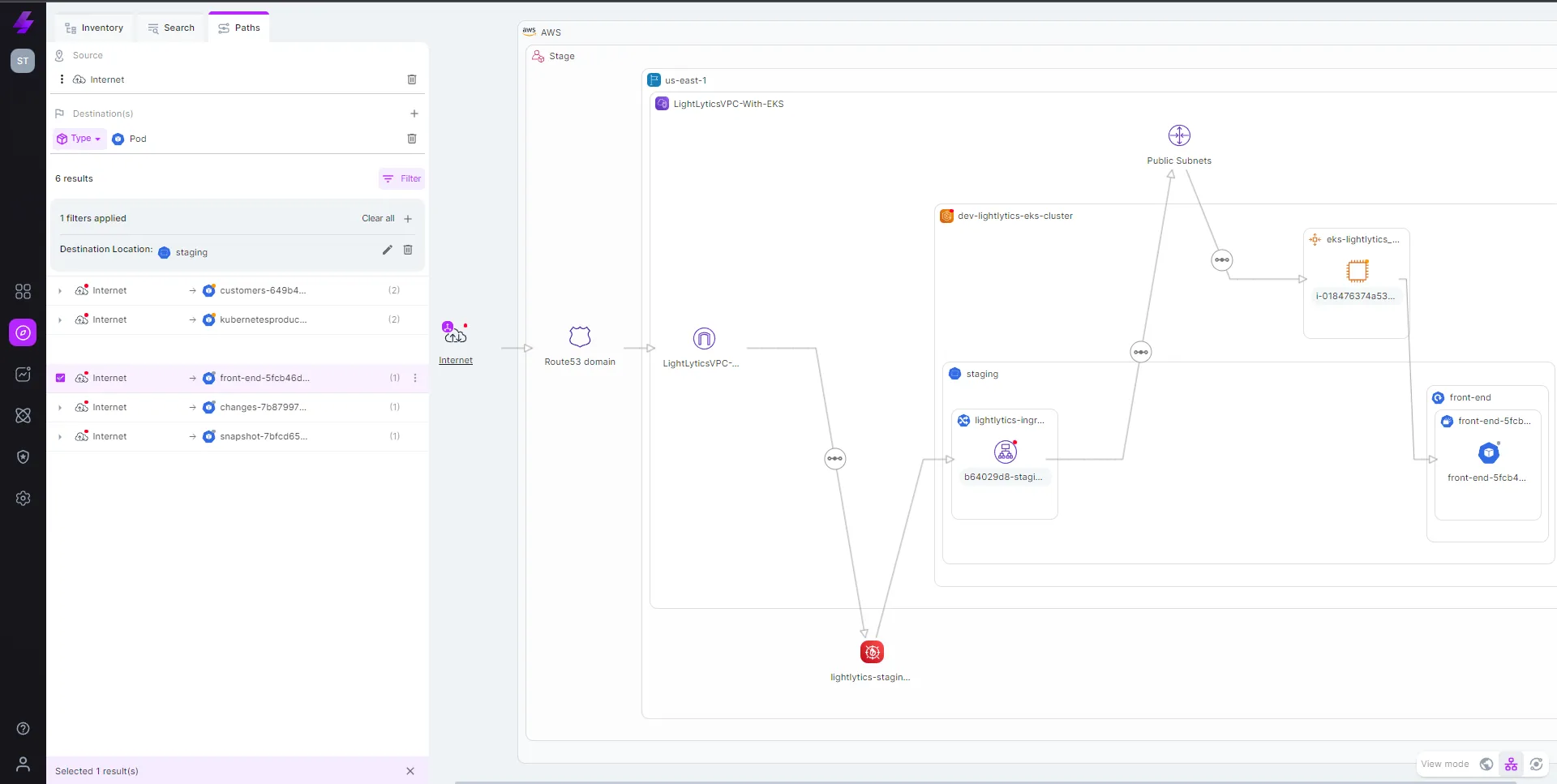Expand the customers-649b4 result row
Image resolution: width=1557 pixels, height=784 pixels.
[x=60, y=290]
